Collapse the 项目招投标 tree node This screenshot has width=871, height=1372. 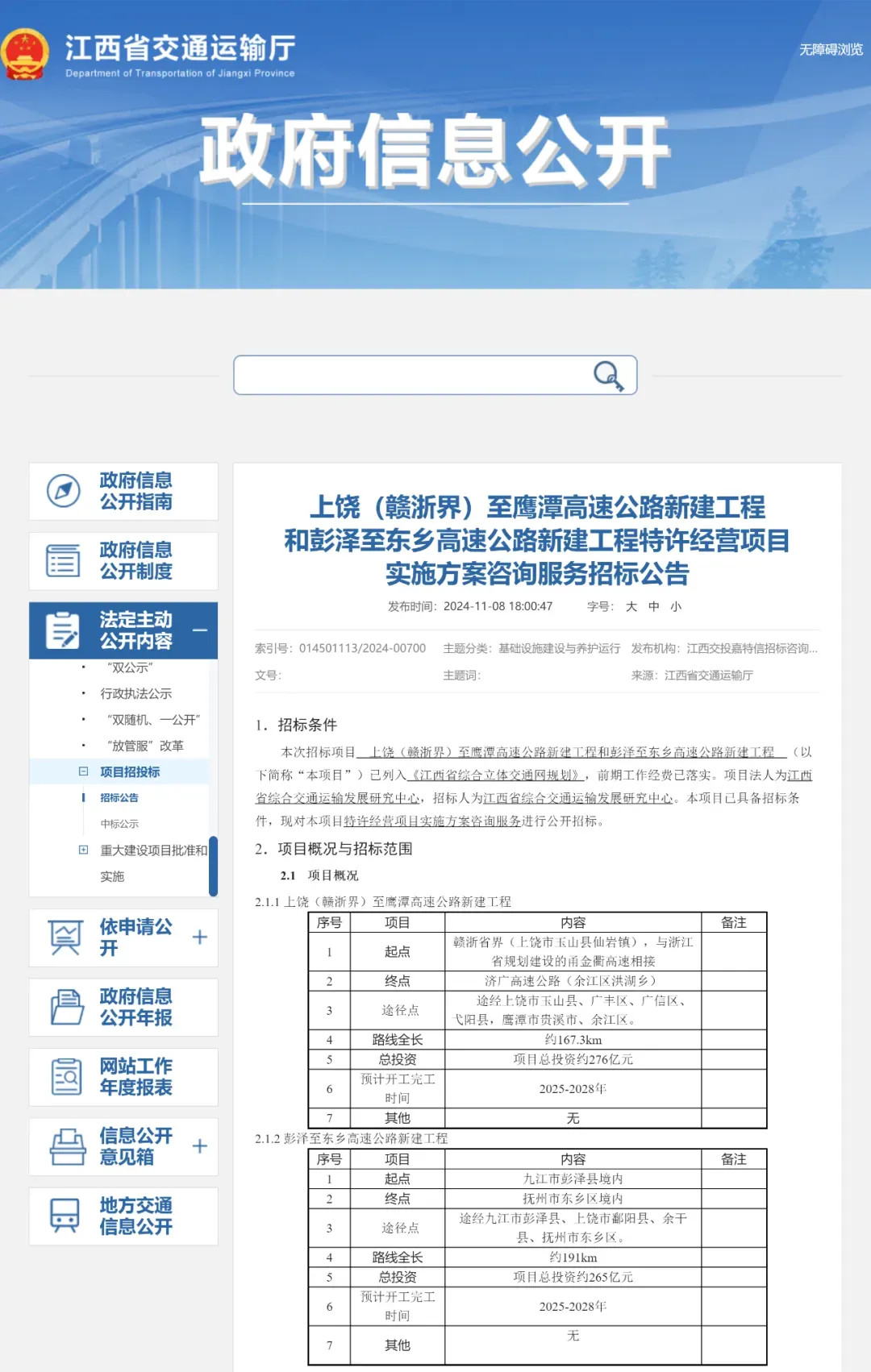click(83, 771)
